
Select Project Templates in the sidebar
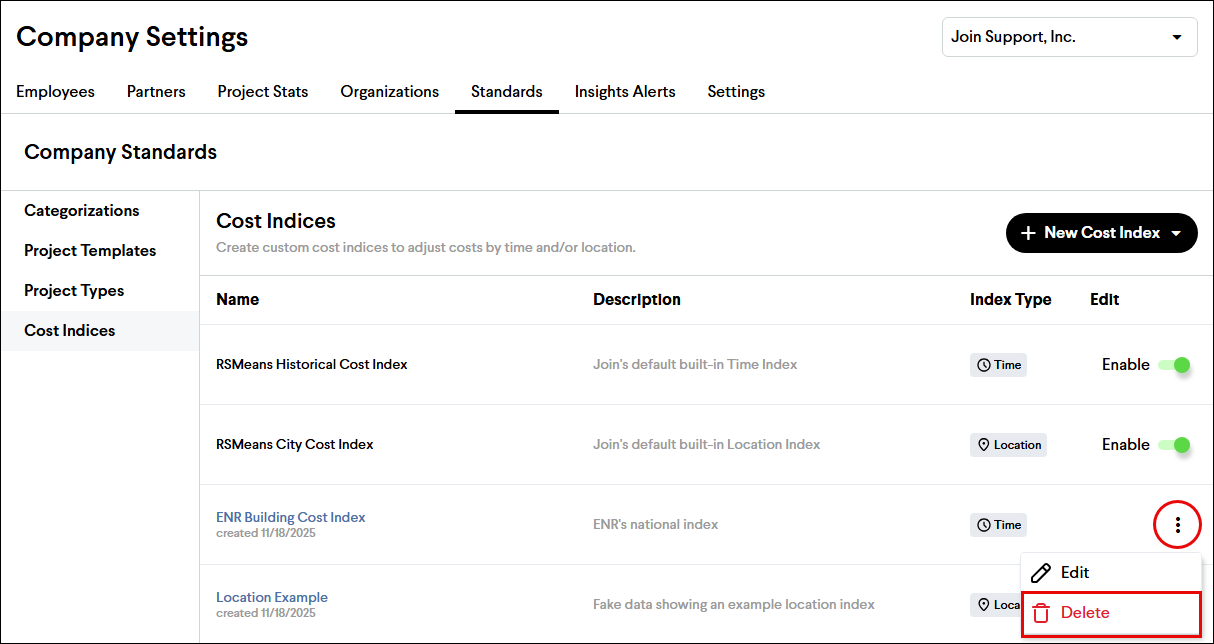[90, 251]
